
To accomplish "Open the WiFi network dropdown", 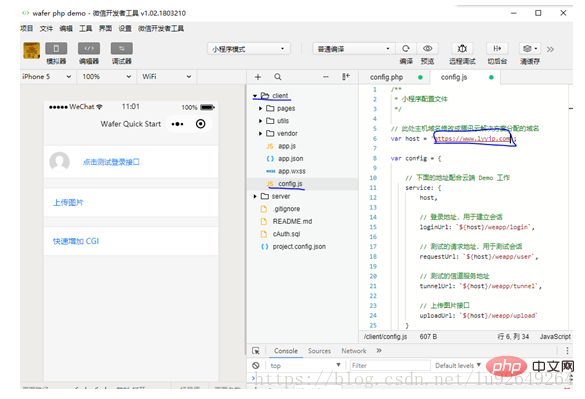I will point(166,77).
